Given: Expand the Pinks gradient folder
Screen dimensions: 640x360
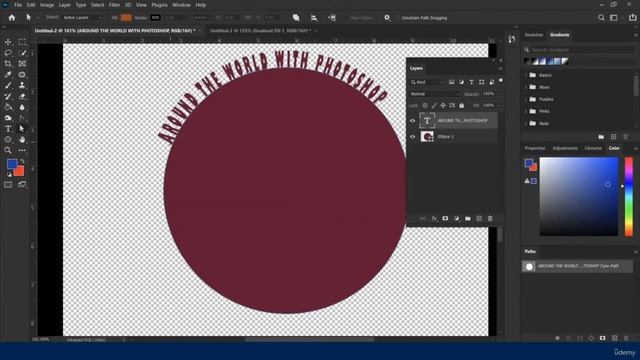Looking at the screenshot, I should pos(526,111).
